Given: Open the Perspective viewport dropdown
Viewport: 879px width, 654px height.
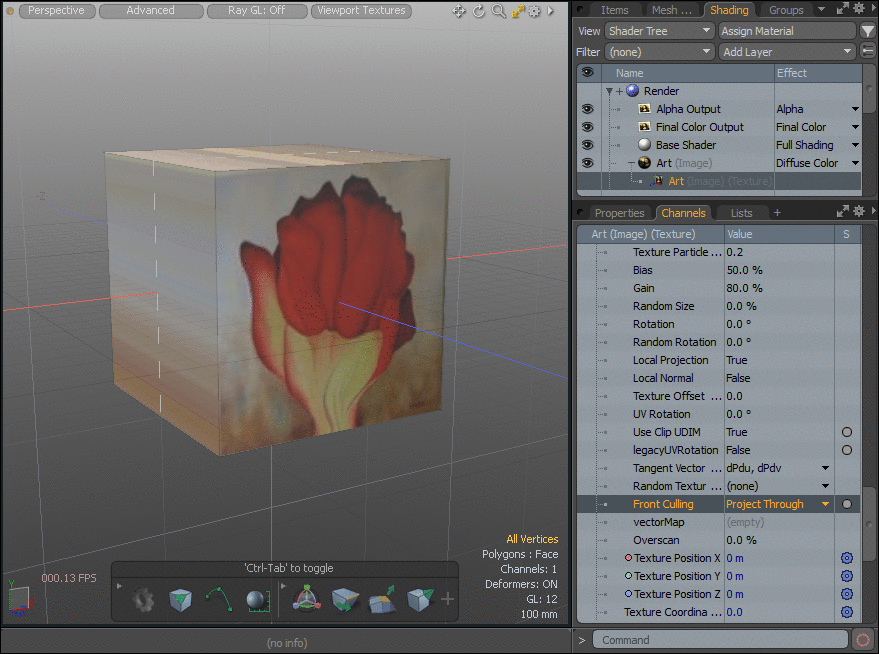Looking at the screenshot, I should pos(55,10).
